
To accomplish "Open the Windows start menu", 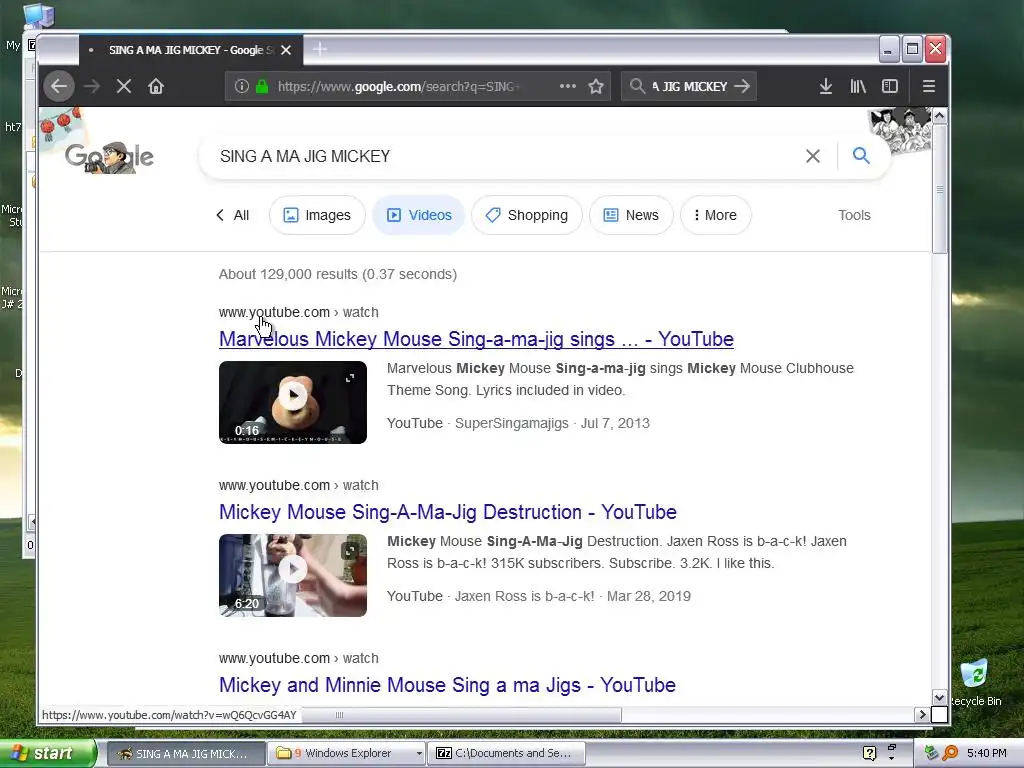I will 47,753.
